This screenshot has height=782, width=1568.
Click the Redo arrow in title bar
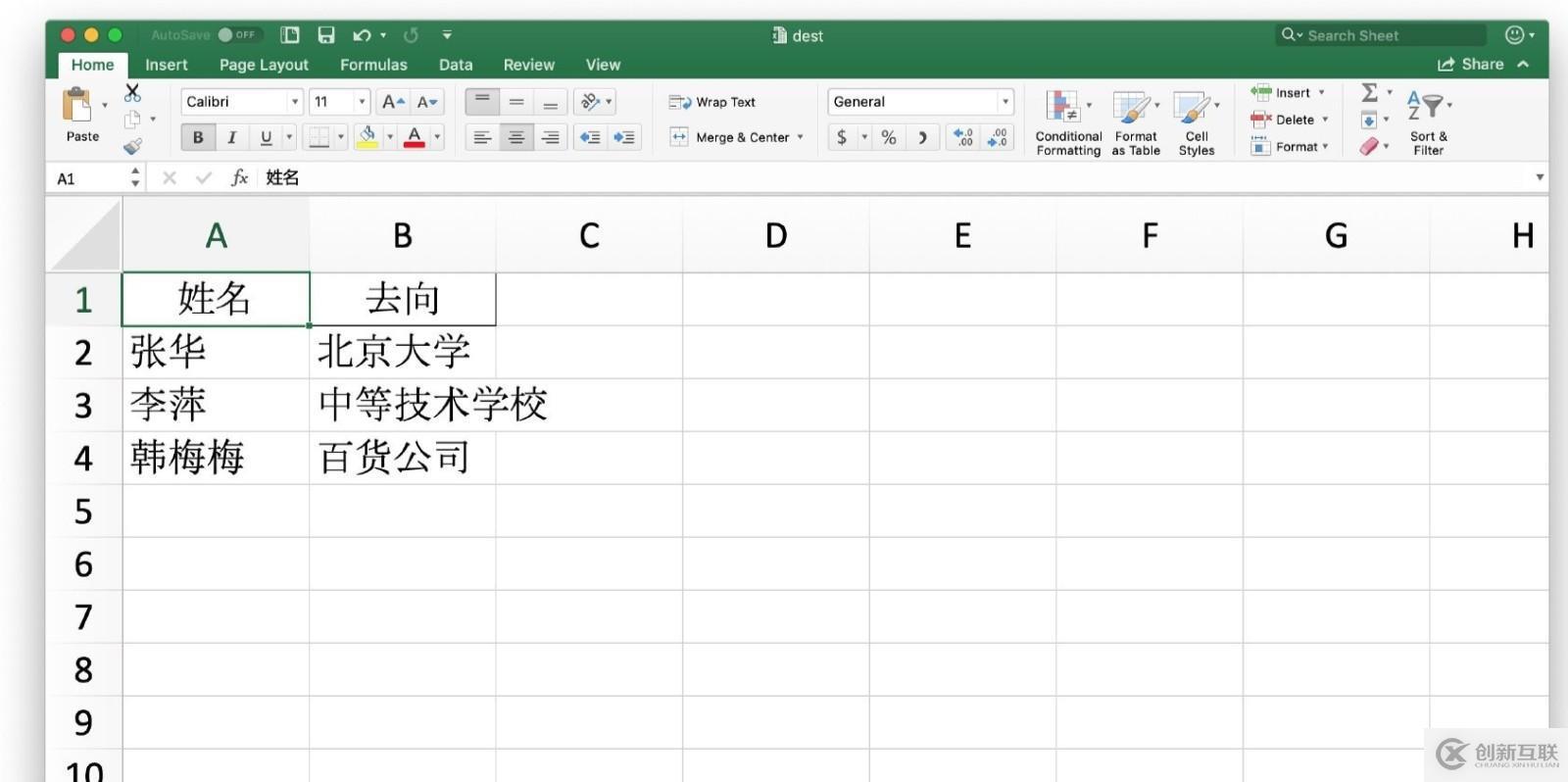coord(411,35)
